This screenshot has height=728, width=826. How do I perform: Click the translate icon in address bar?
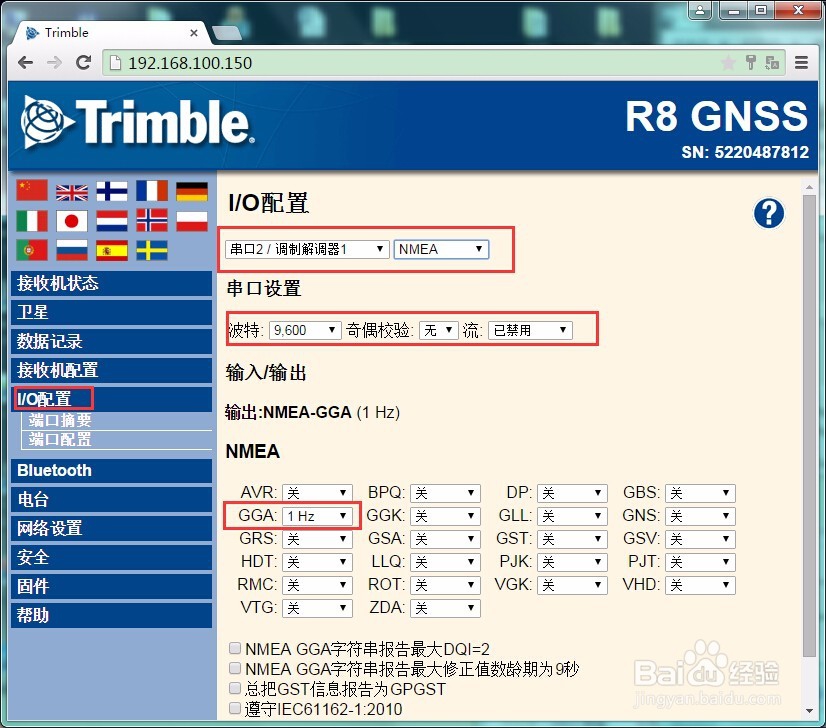click(x=772, y=63)
